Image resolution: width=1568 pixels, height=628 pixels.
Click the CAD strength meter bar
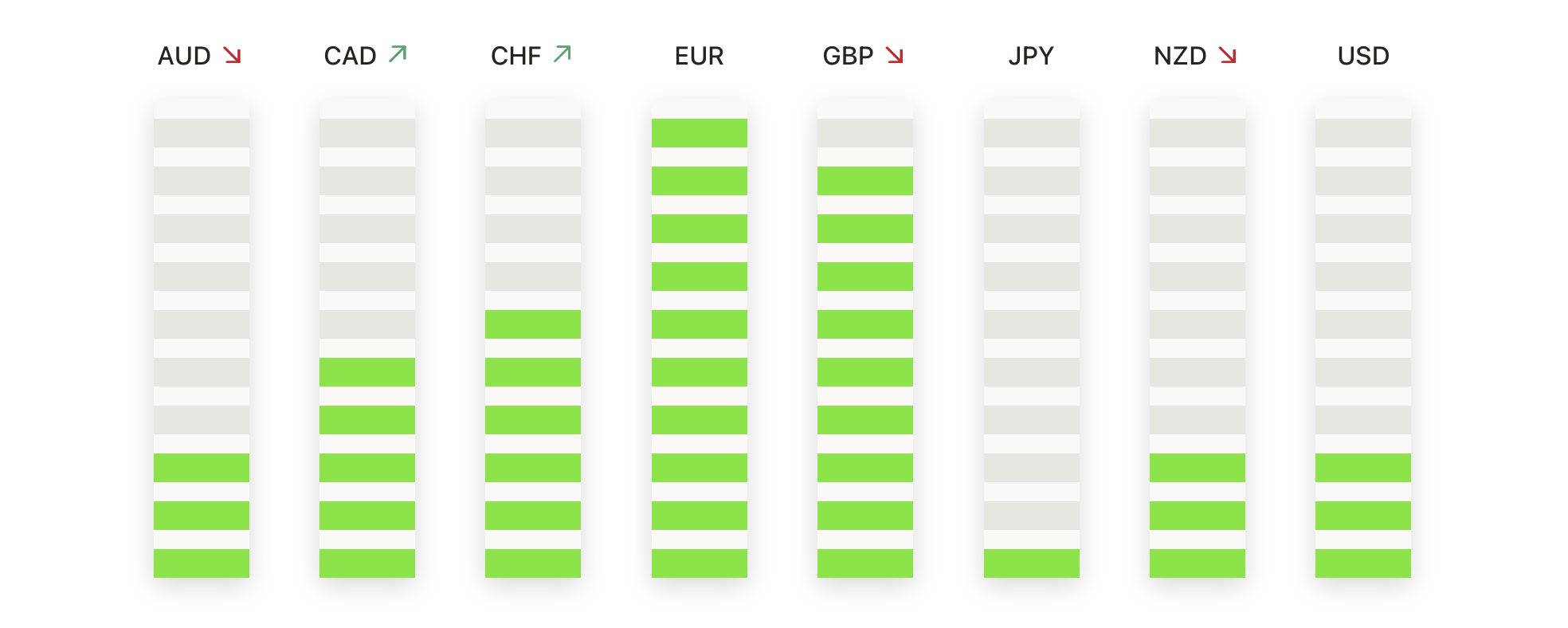[367, 340]
